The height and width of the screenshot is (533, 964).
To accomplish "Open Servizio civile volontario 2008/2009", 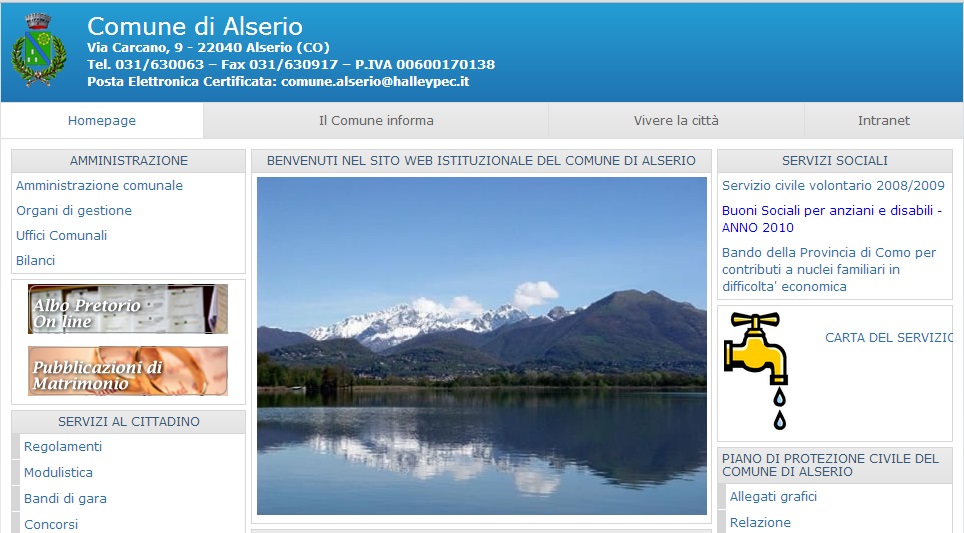I will point(833,186).
